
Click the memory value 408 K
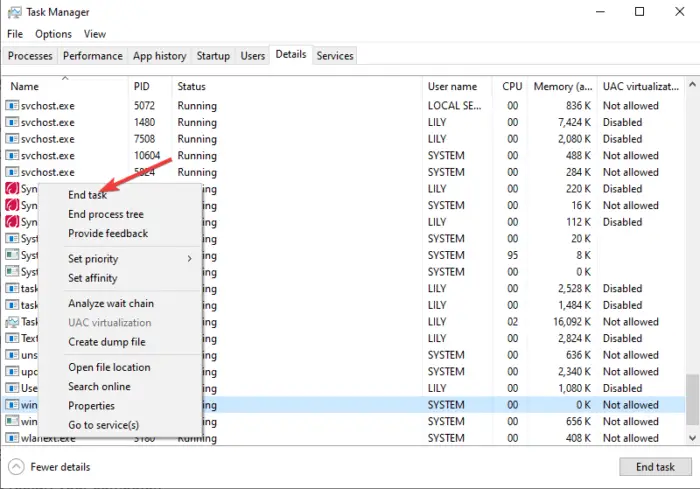(579, 438)
